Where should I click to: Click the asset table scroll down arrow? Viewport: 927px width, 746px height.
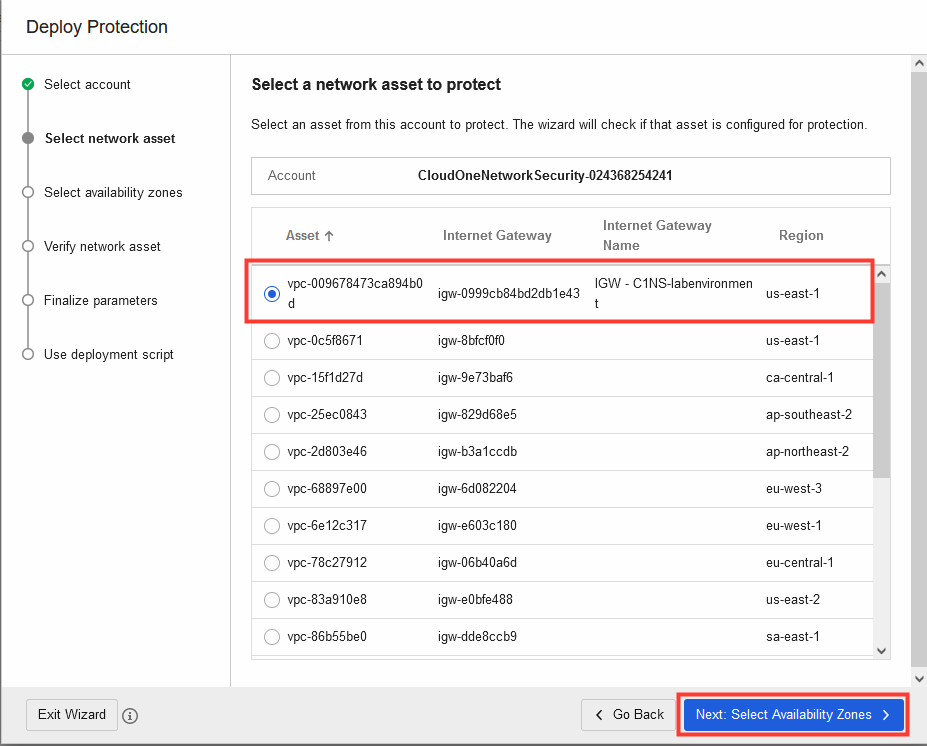coord(881,651)
